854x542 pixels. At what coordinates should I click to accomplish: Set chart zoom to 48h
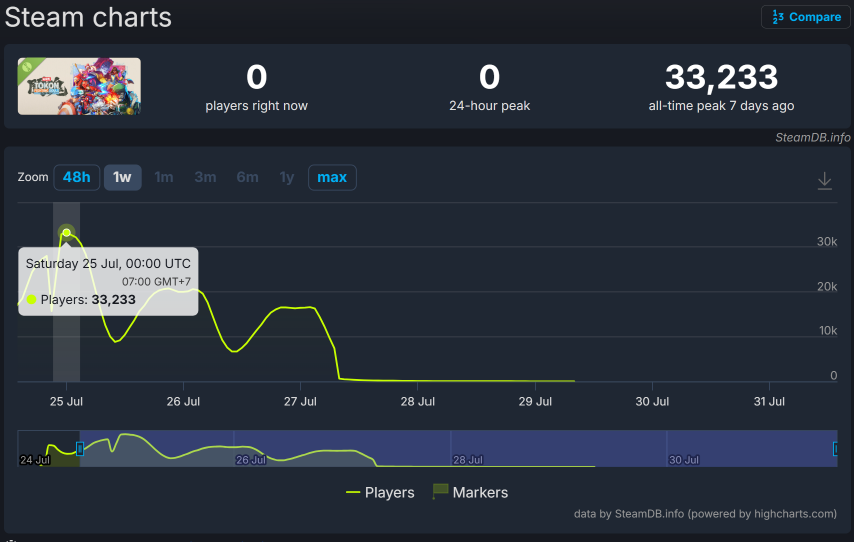(76, 177)
